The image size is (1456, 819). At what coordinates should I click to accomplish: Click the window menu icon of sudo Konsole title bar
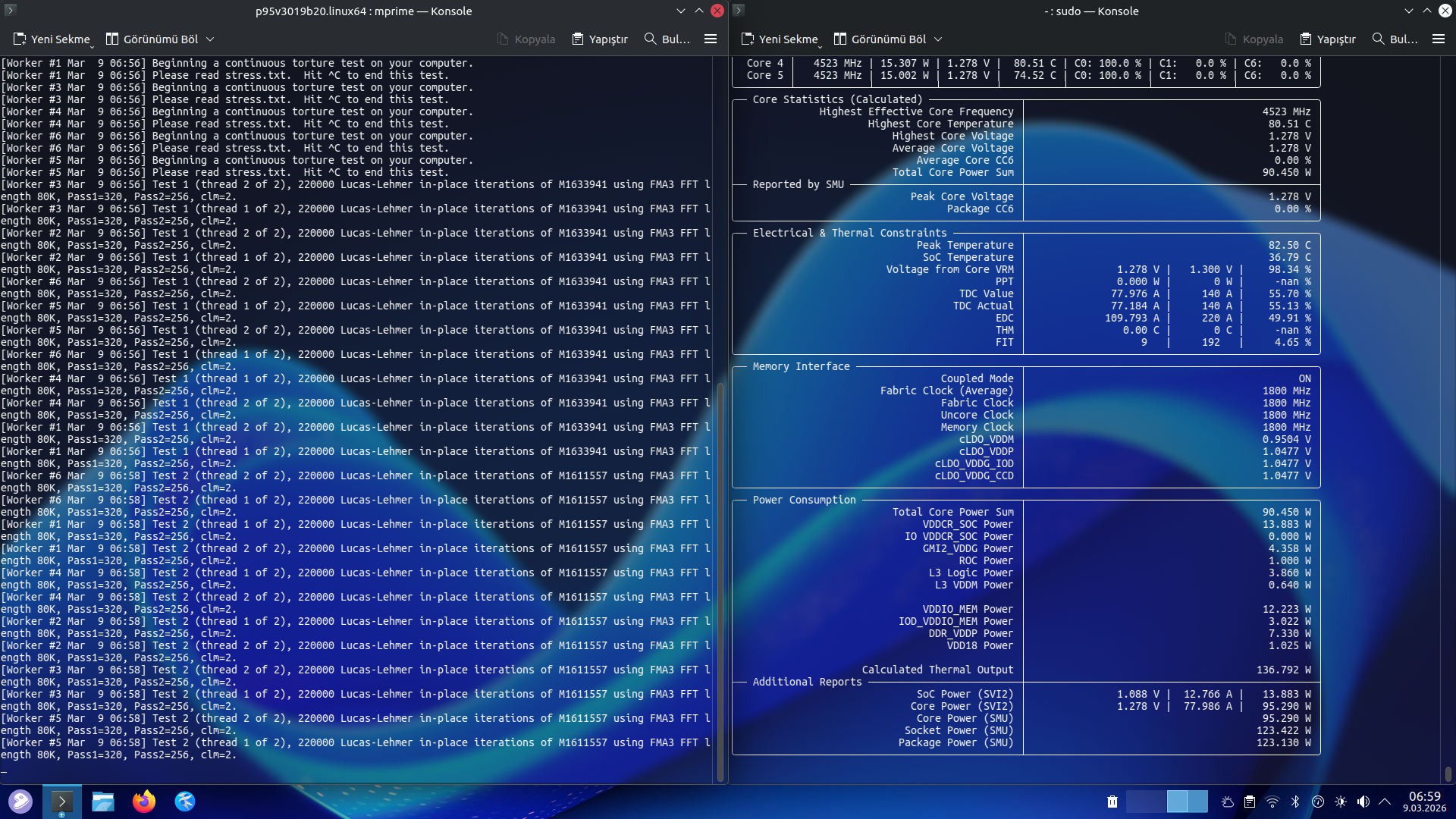coord(739,11)
